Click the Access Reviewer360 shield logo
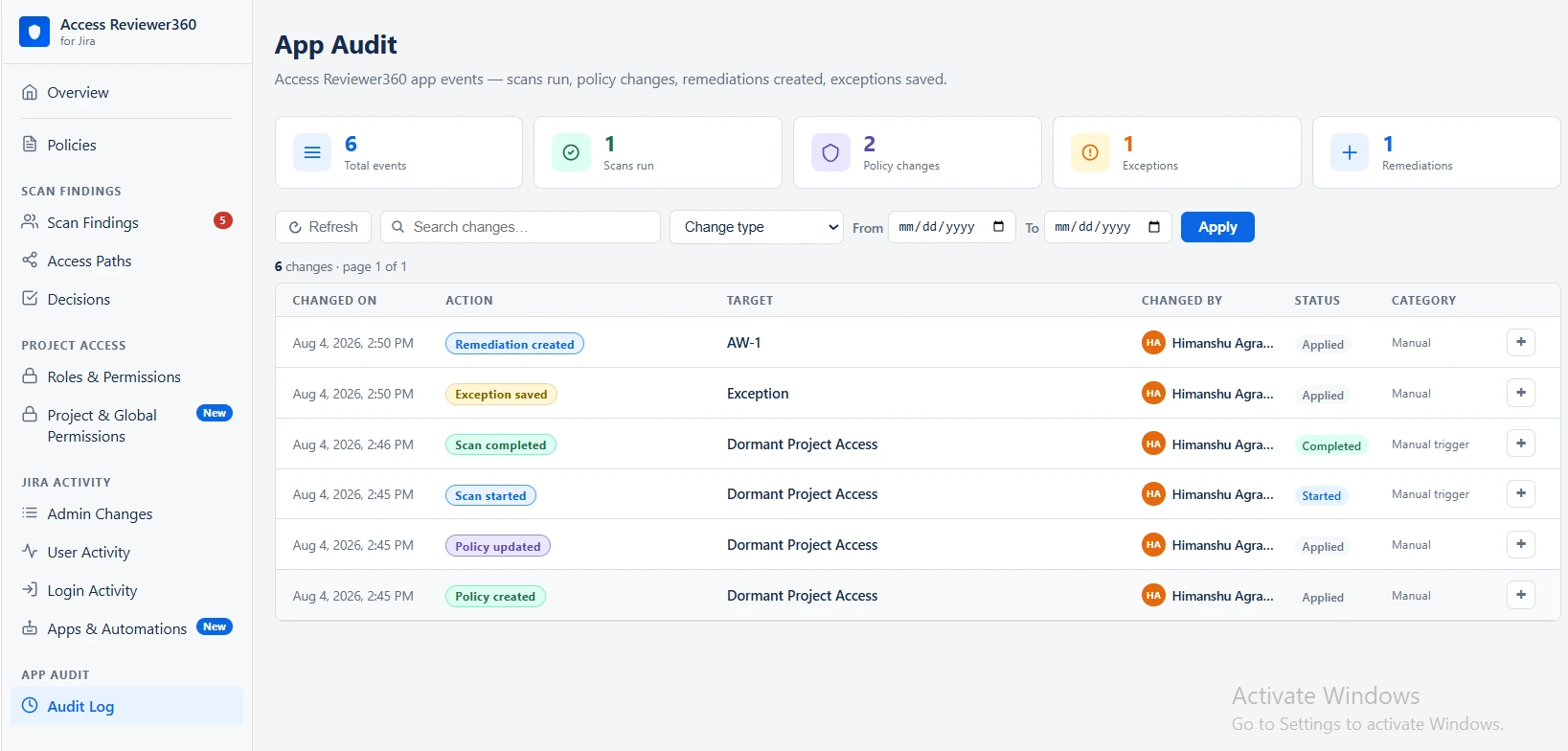1568x751 pixels. [34, 32]
